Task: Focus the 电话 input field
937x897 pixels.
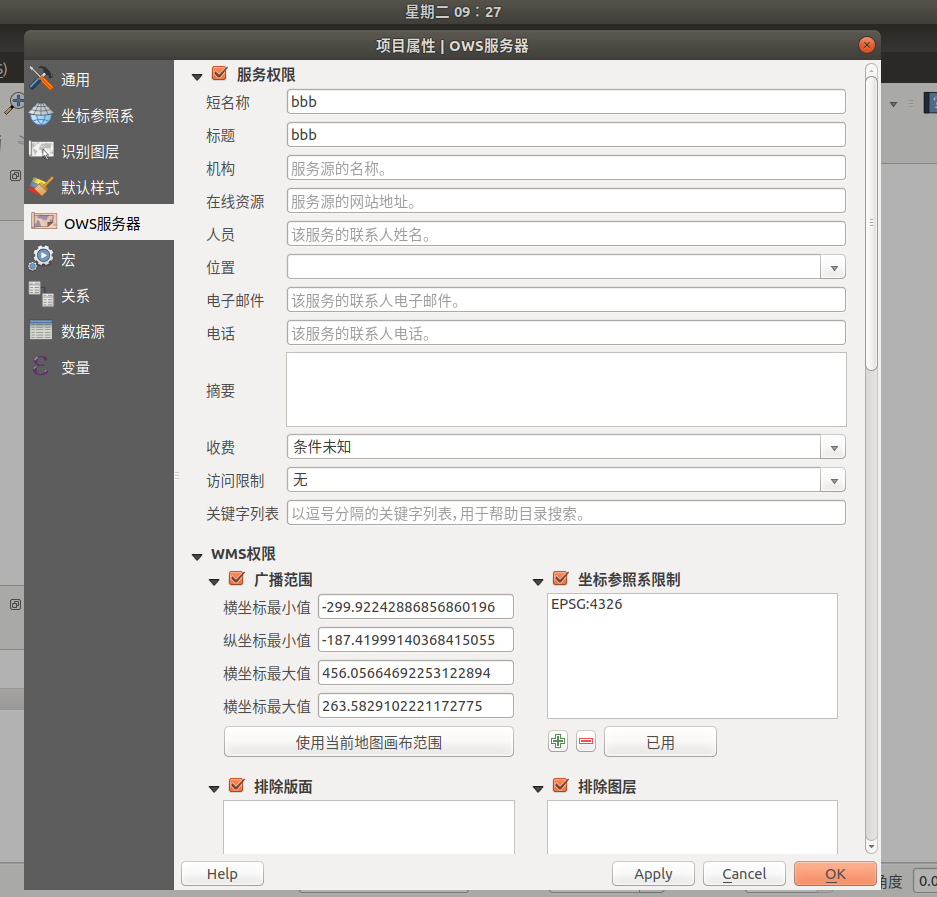Action: click(x=566, y=333)
